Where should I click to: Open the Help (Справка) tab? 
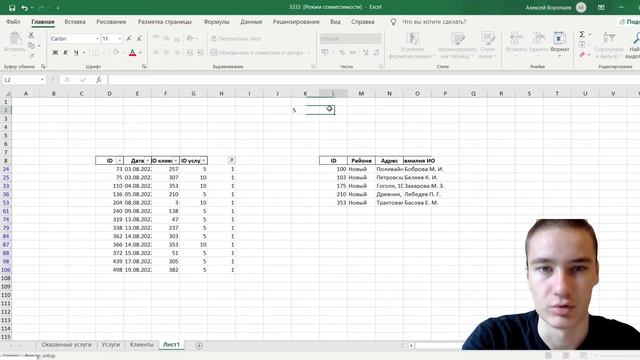tap(362, 22)
